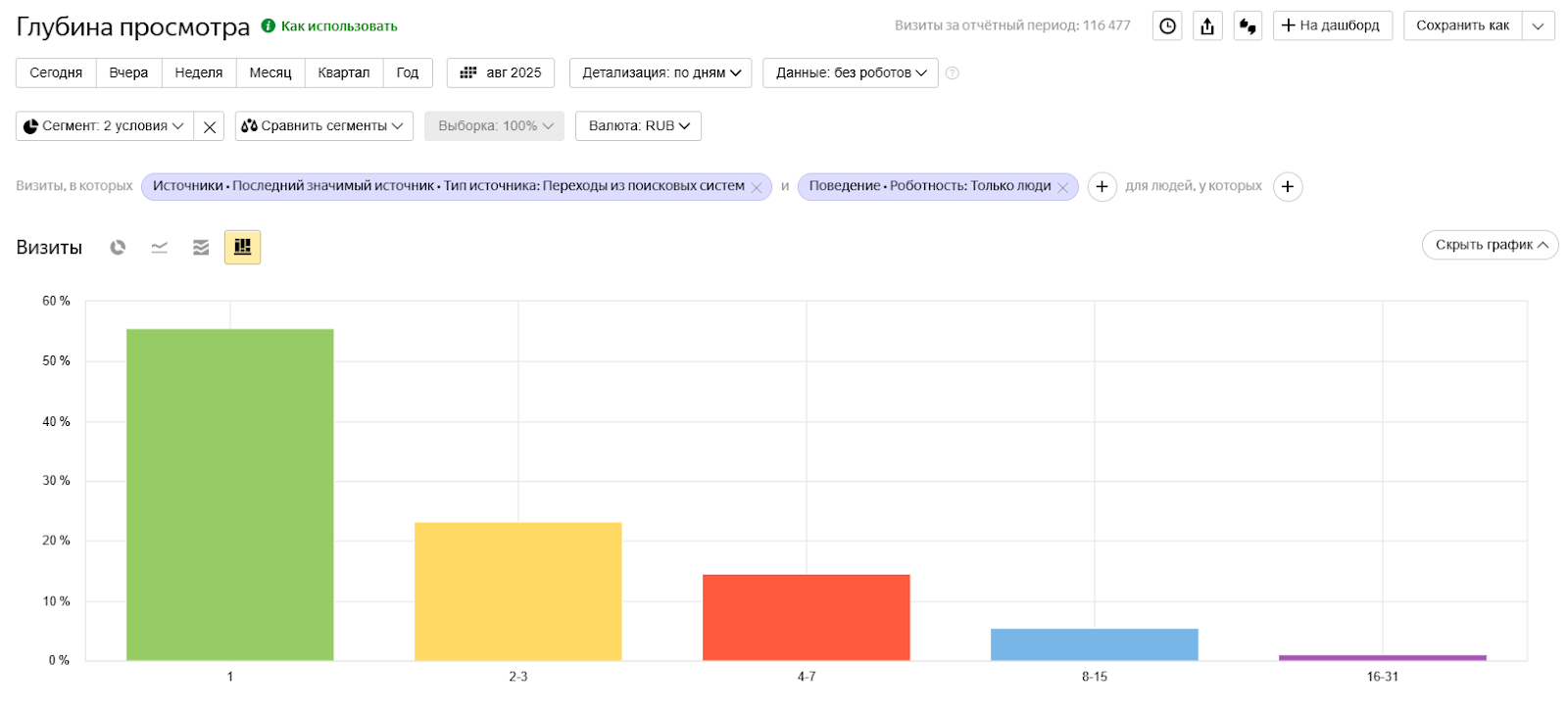Click the export/share report icon
1568x712 pixels.
point(1207,26)
